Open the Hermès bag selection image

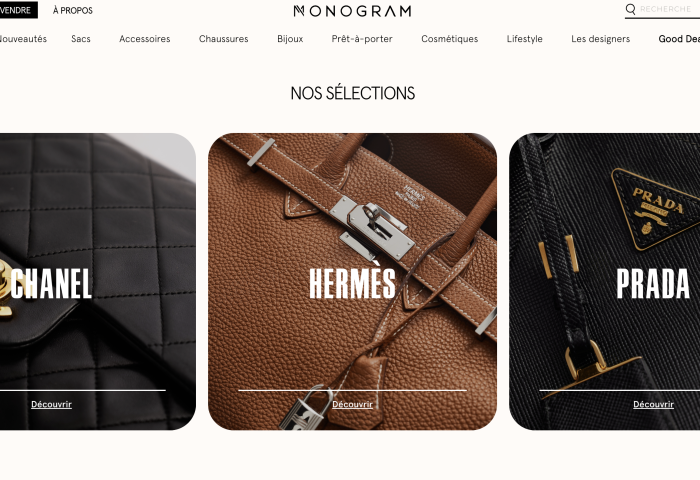coord(352,281)
